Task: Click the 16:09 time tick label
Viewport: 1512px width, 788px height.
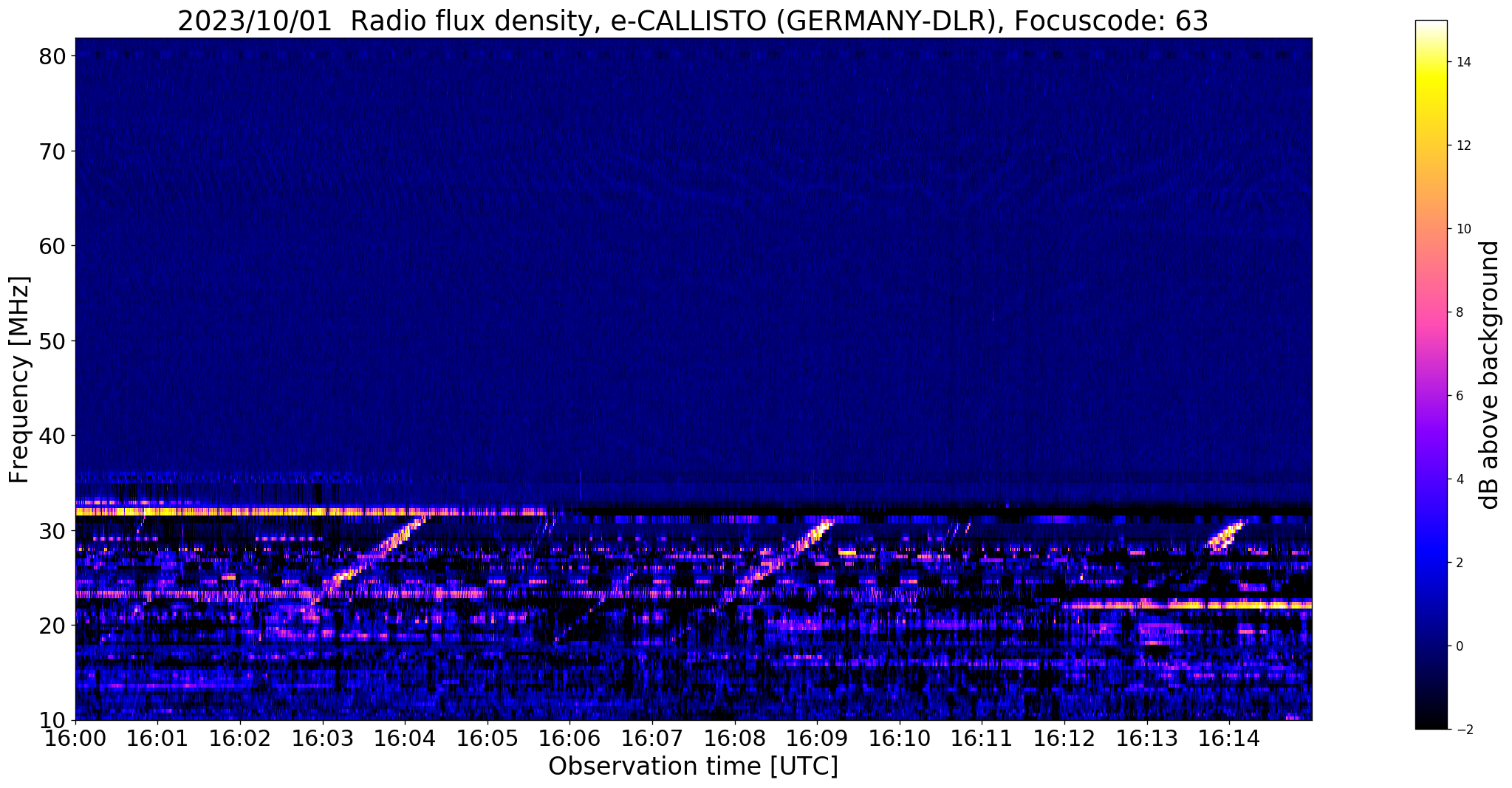Action: [817, 737]
